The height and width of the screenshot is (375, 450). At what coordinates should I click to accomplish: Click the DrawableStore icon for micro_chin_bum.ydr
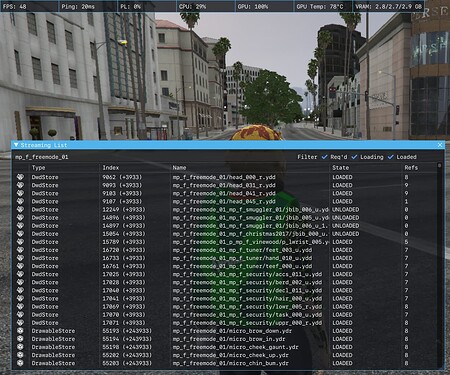coord(20,363)
